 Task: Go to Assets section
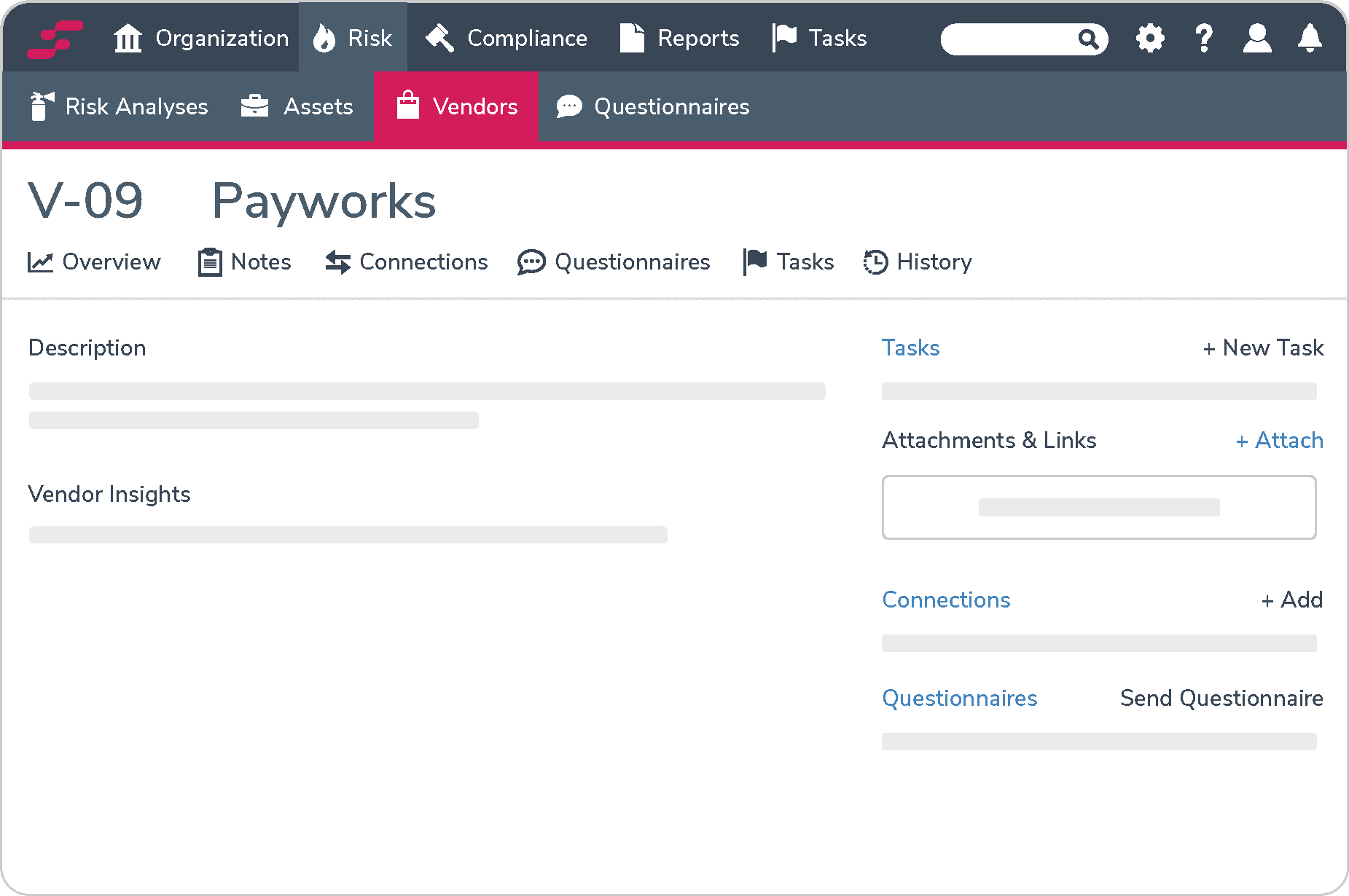tap(297, 106)
